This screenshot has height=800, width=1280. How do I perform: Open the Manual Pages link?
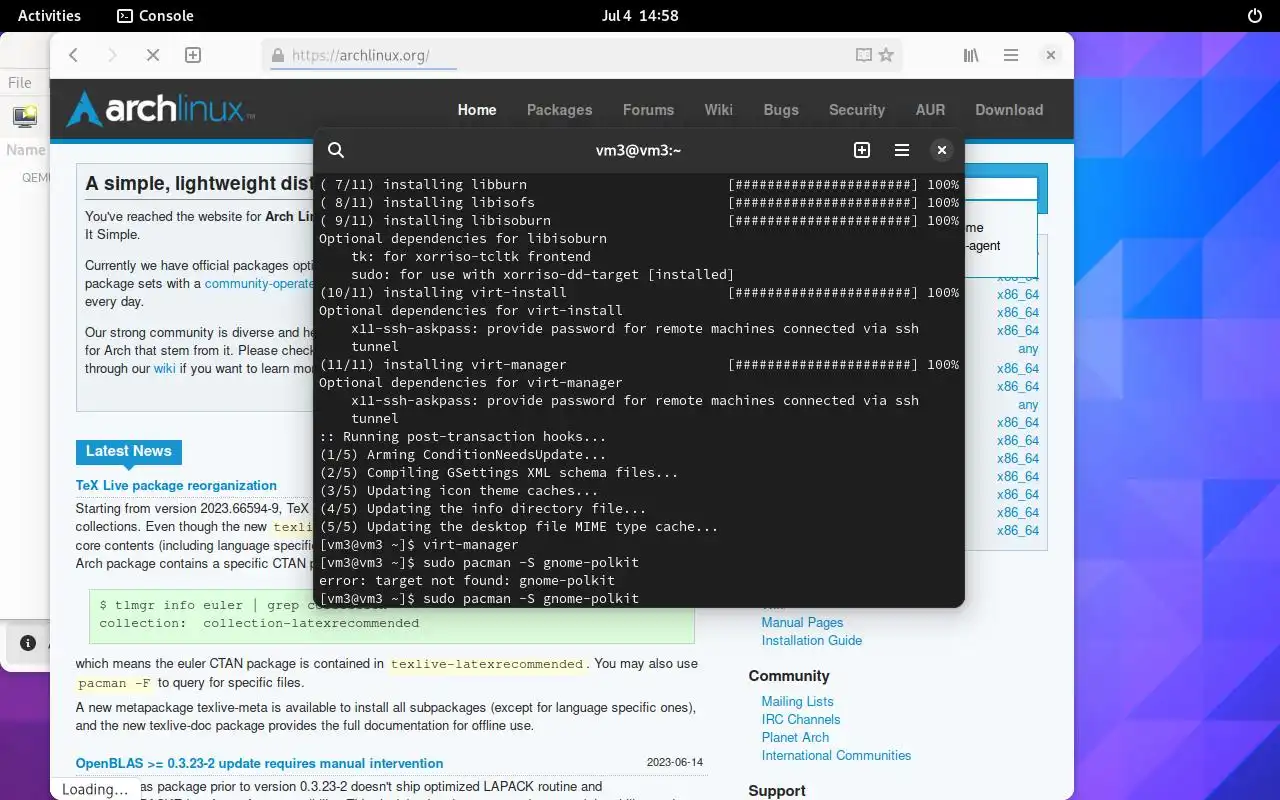tap(802, 622)
